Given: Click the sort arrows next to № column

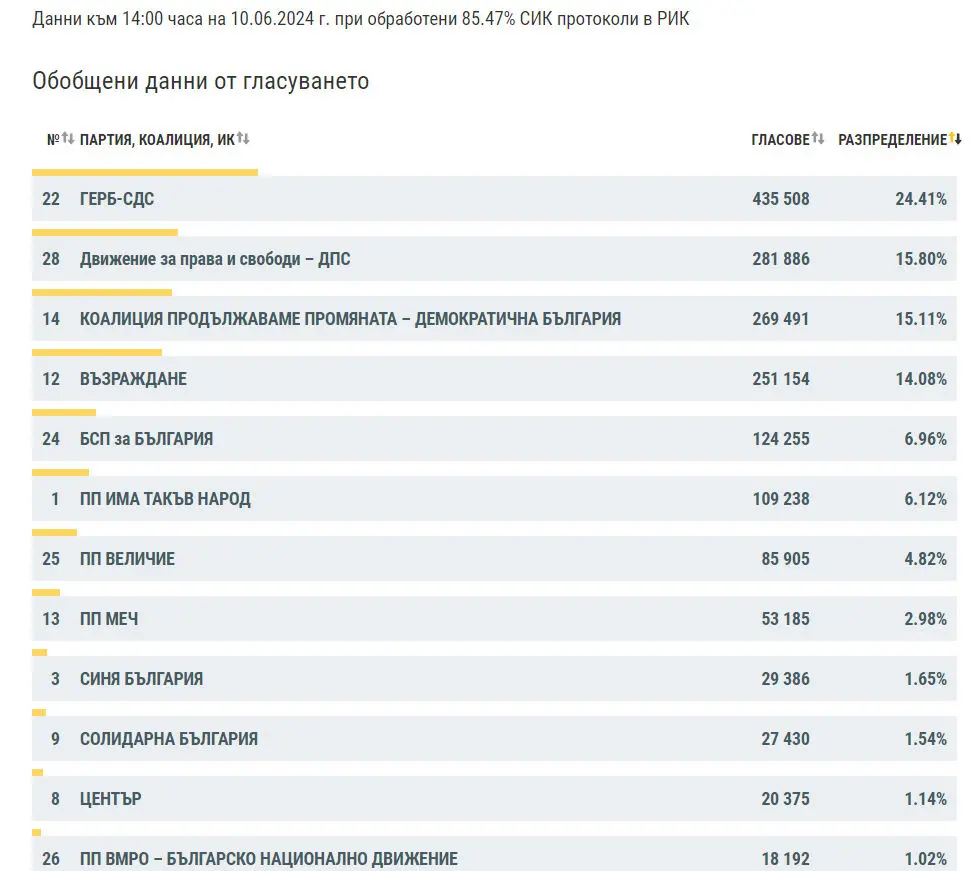Looking at the screenshot, I should tap(68, 139).
